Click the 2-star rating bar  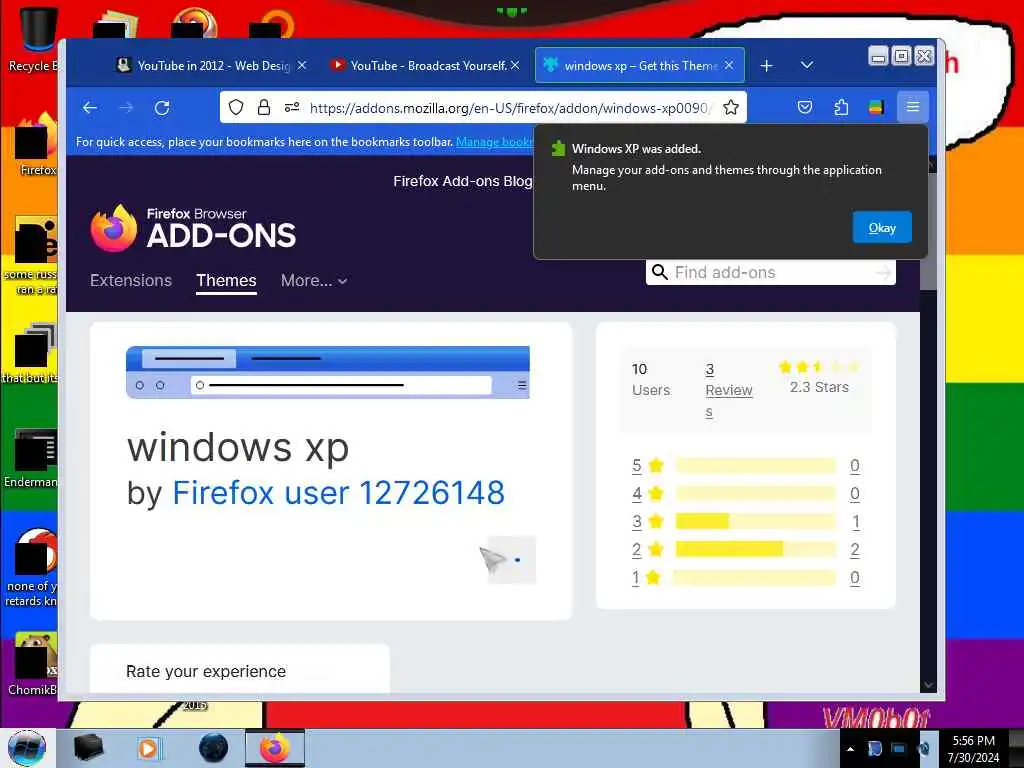(x=756, y=549)
